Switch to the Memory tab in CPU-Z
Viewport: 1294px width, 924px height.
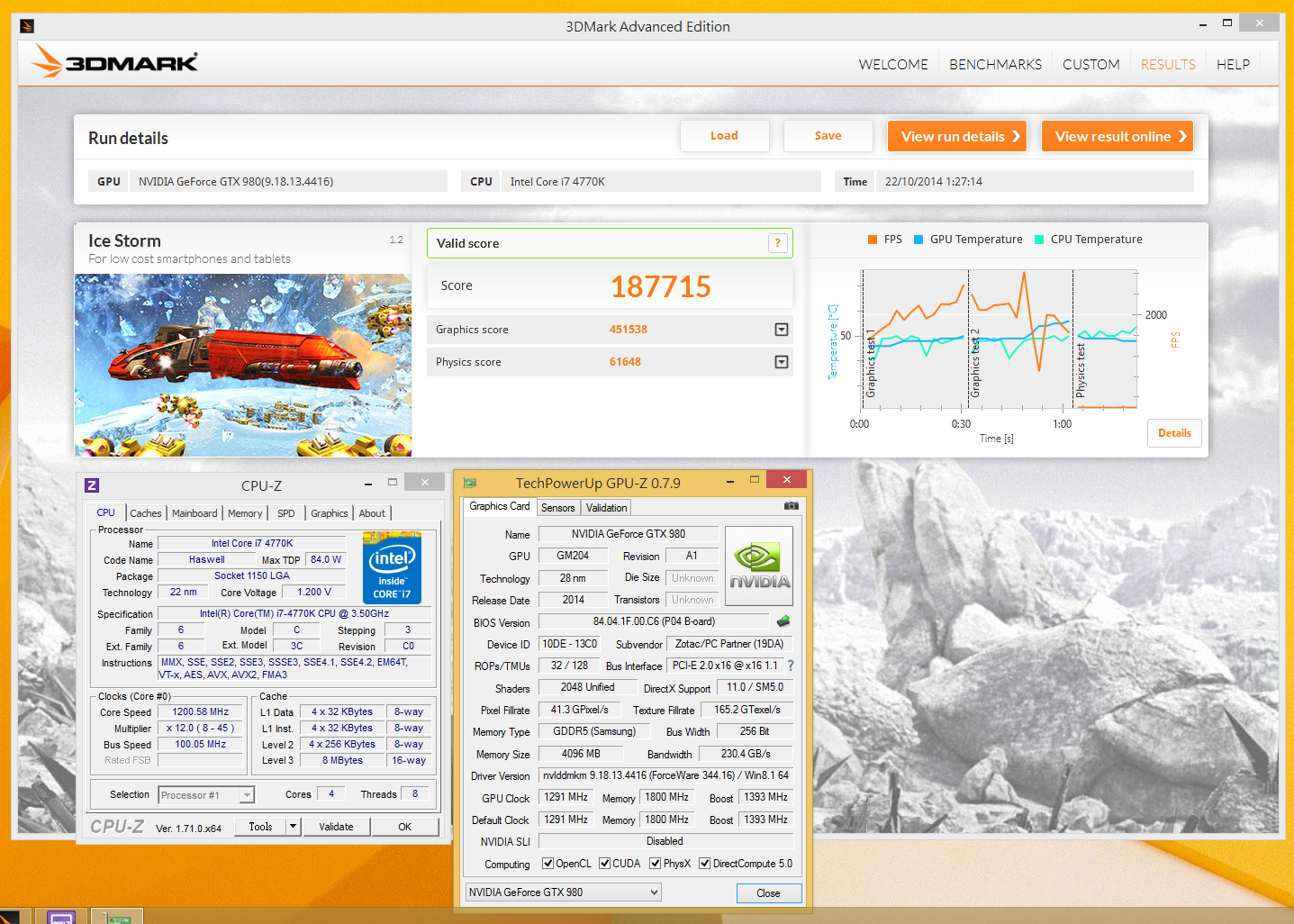pyautogui.click(x=245, y=513)
